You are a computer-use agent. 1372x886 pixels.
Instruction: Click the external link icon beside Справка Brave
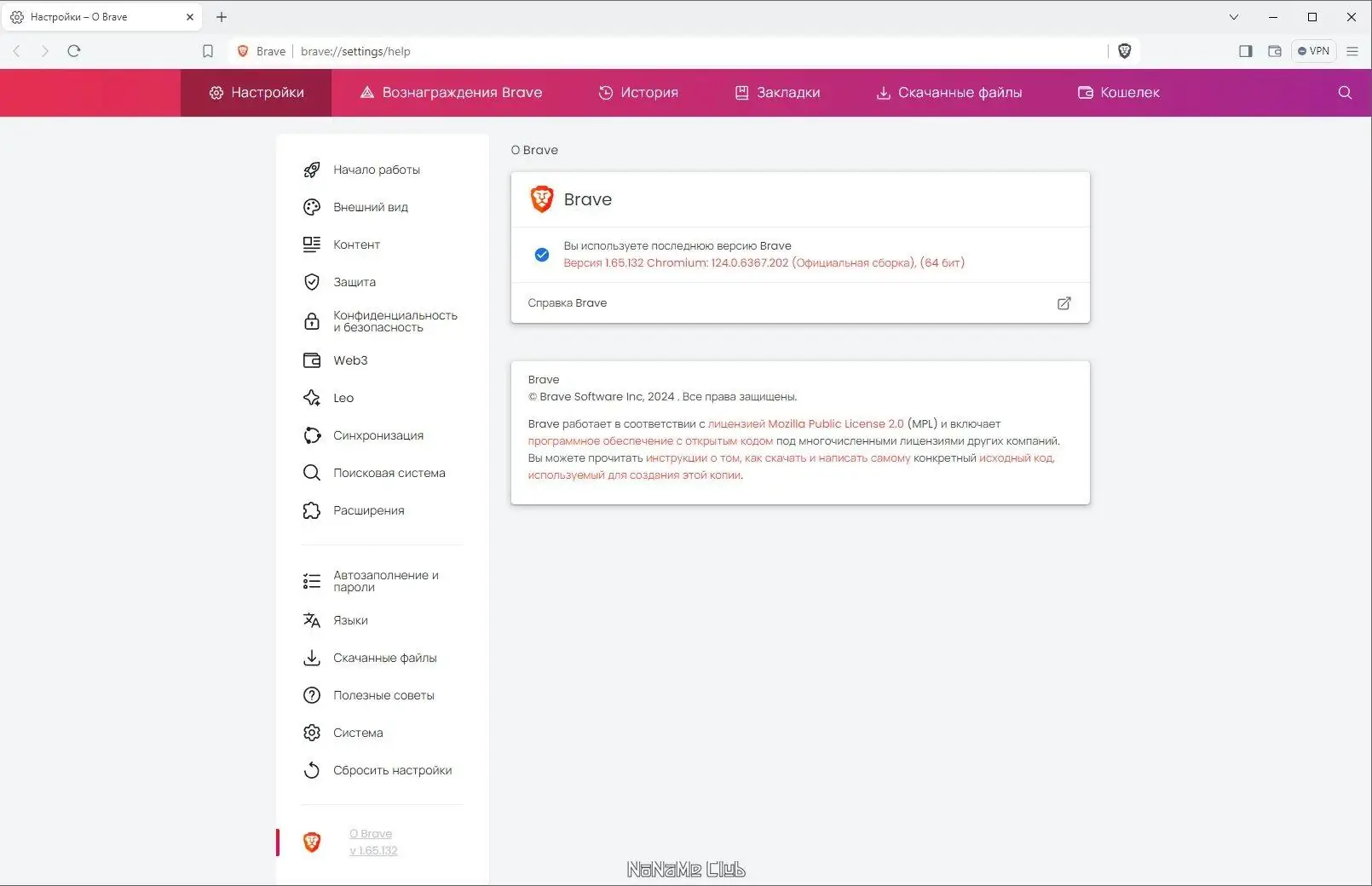[x=1064, y=303]
